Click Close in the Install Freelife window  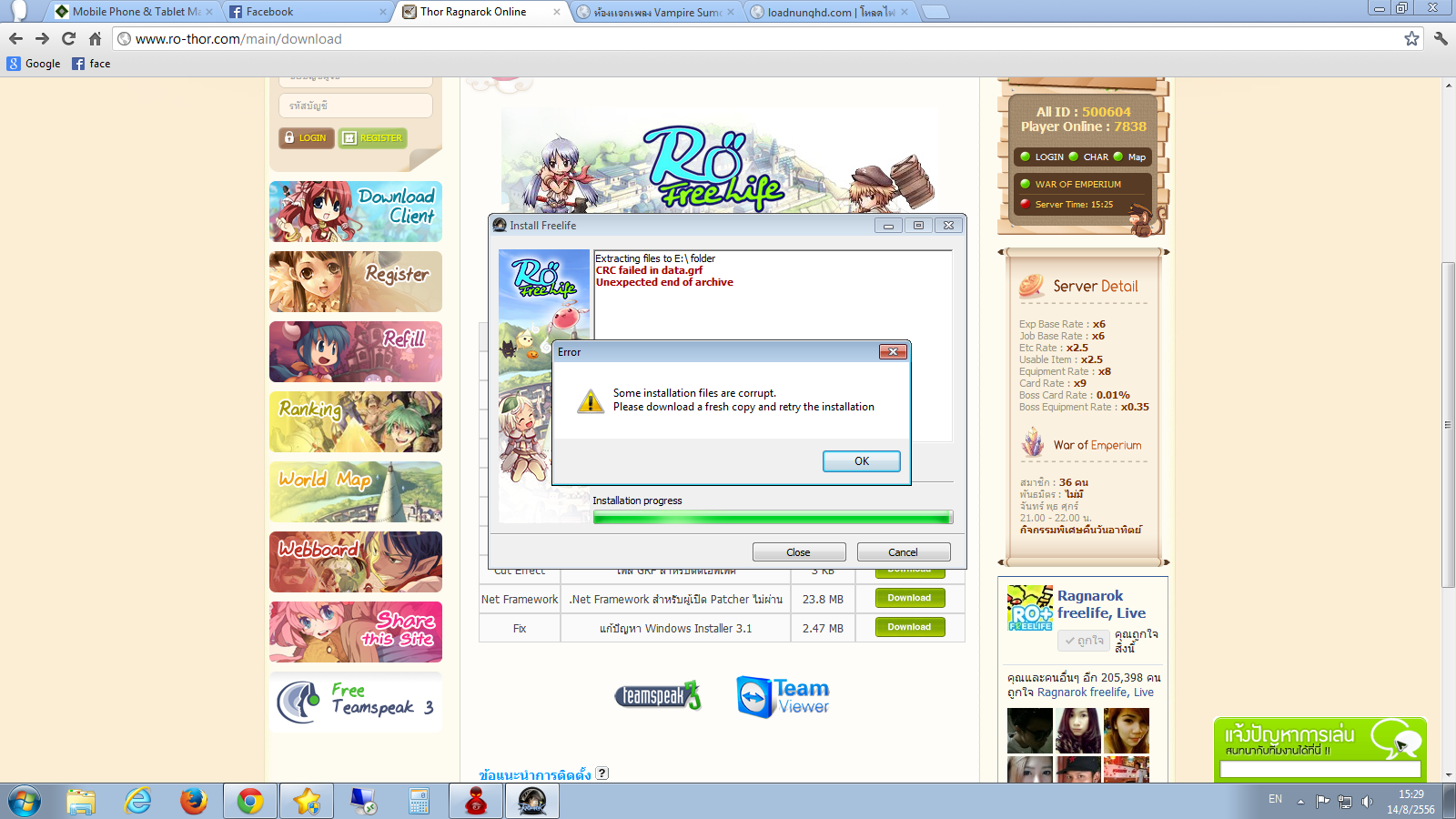pos(799,552)
